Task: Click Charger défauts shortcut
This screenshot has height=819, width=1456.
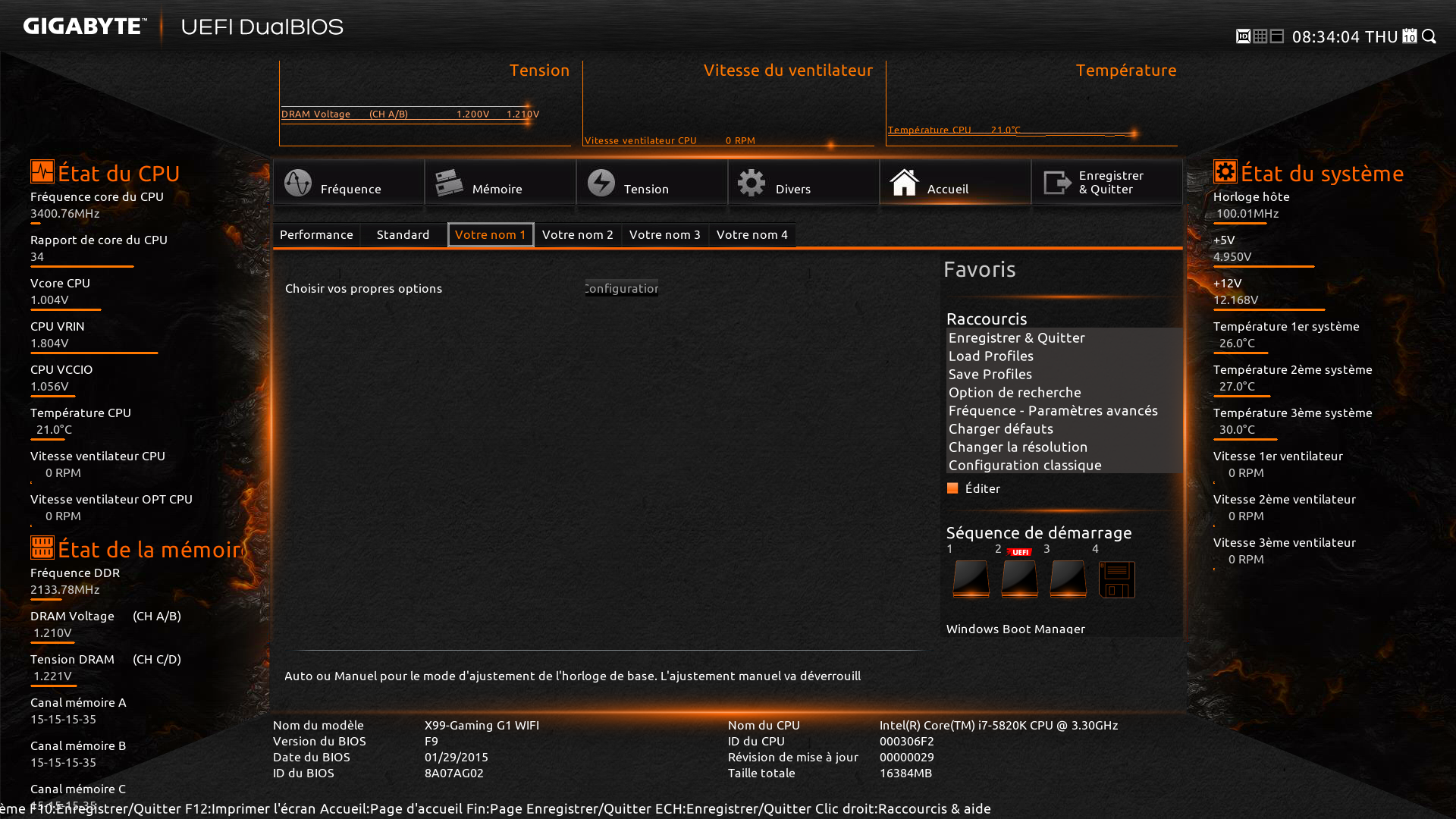Action: pos(1064,428)
